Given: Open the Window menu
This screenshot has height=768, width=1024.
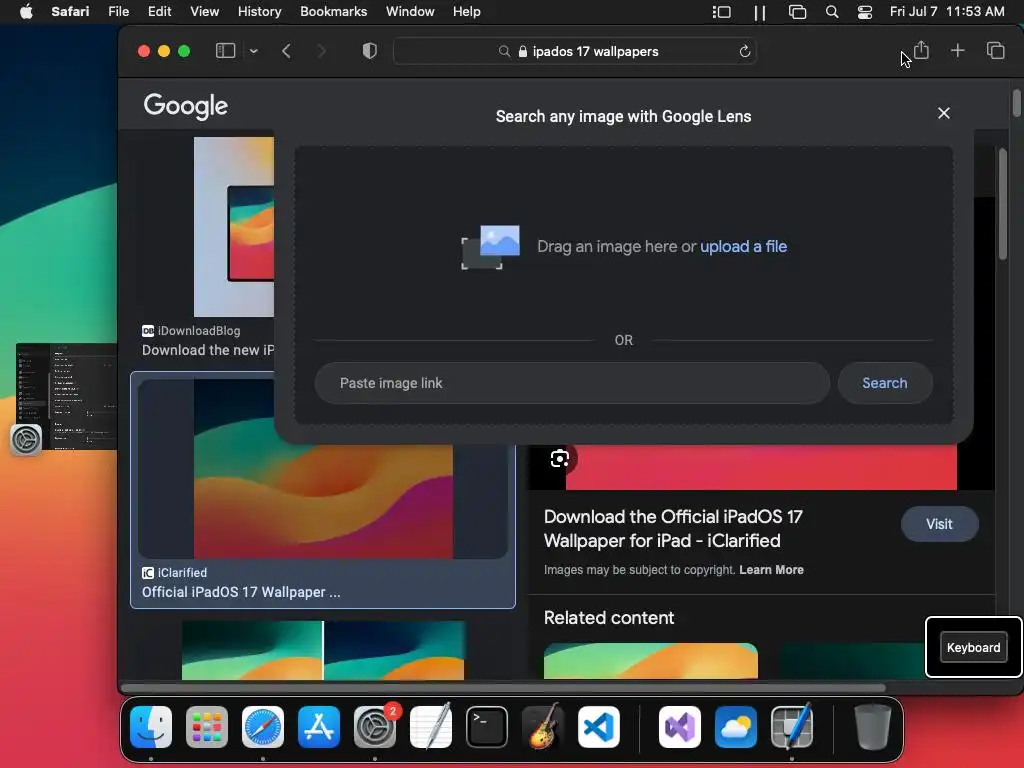Looking at the screenshot, I should 410,12.
